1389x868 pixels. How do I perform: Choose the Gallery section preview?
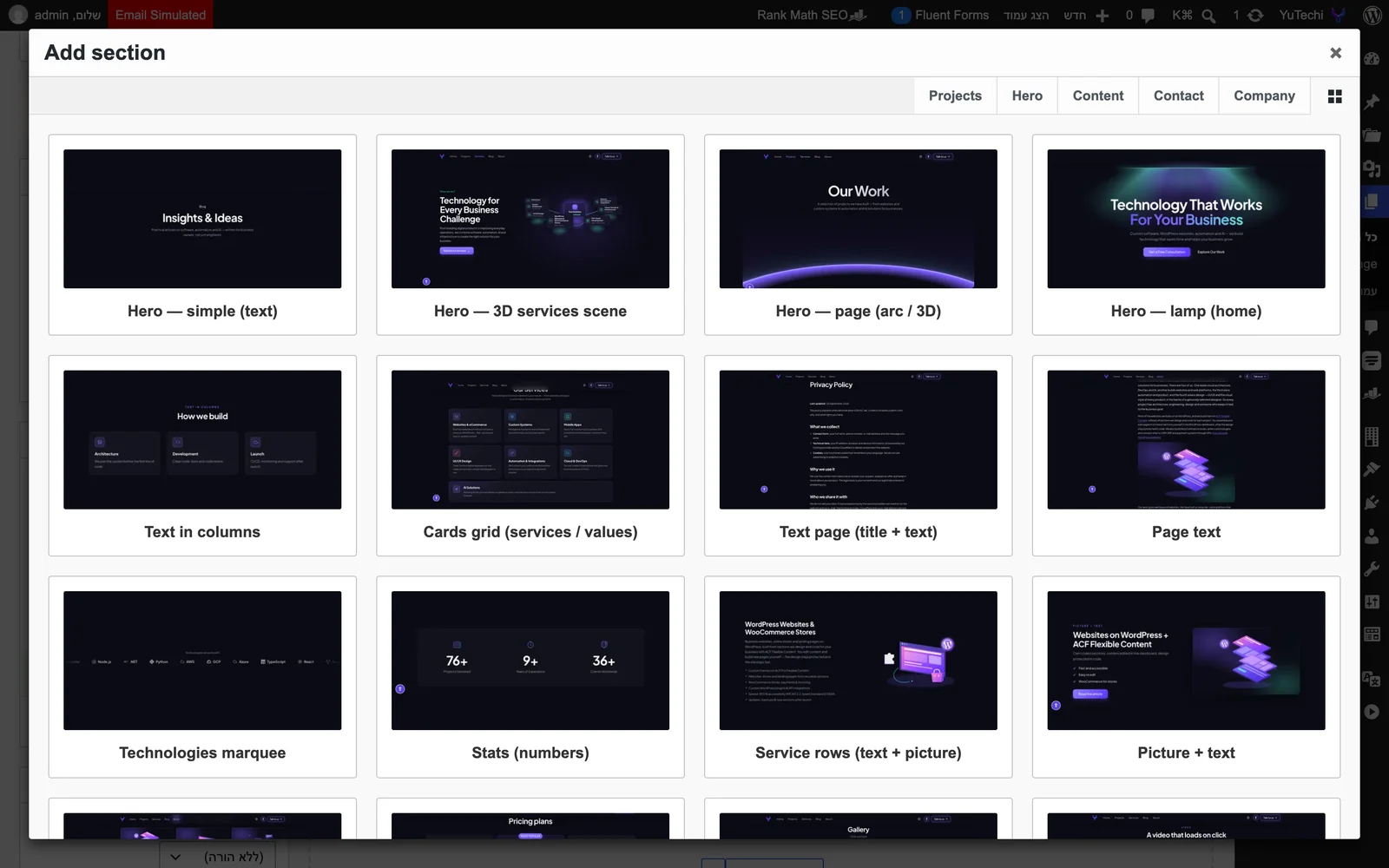858,825
